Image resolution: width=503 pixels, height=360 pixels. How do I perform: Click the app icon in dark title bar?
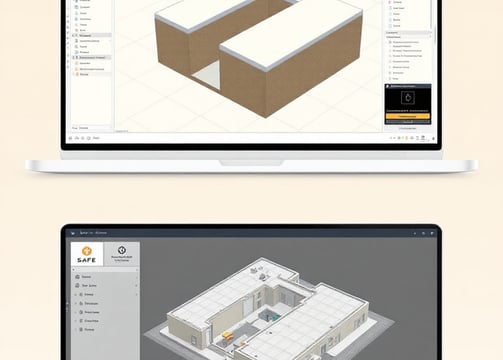pos(73,233)
